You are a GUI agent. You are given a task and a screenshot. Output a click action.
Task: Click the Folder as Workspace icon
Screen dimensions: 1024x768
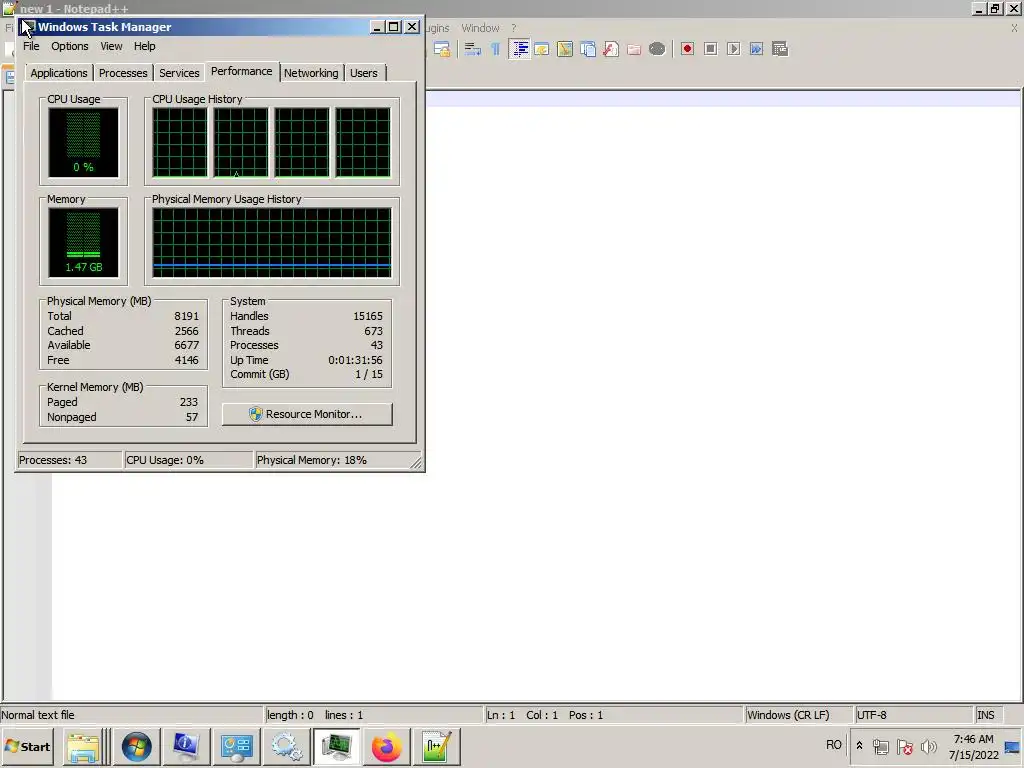tap(634, 49)
